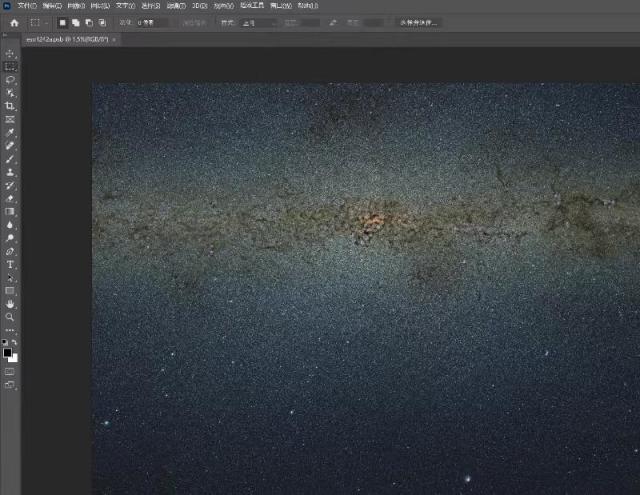
Task: Enable Subtract from selection mode
Action: [x=89, y=22]
